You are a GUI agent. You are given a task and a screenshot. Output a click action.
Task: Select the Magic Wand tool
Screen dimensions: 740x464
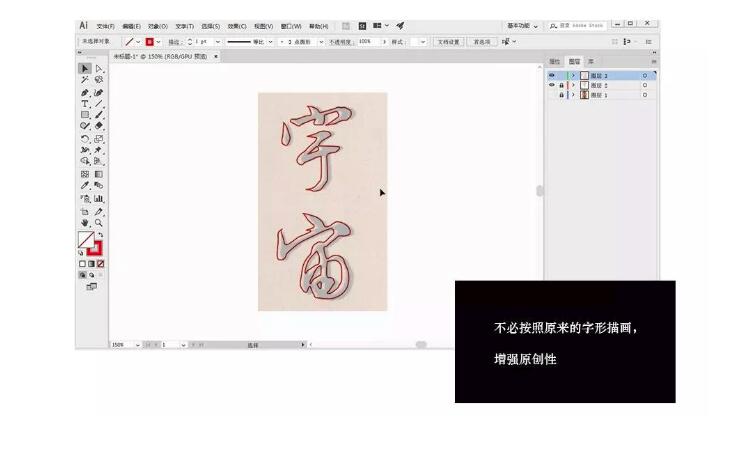pyautogui.click(x=84, y=80)
